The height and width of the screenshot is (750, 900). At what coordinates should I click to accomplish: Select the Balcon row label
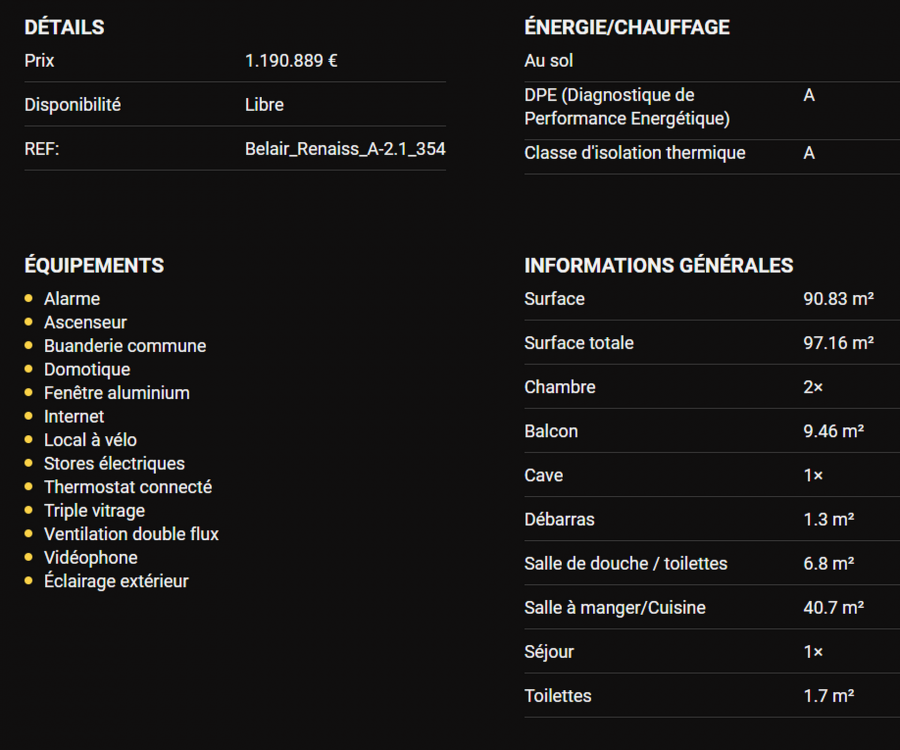(x=551, y=431)
